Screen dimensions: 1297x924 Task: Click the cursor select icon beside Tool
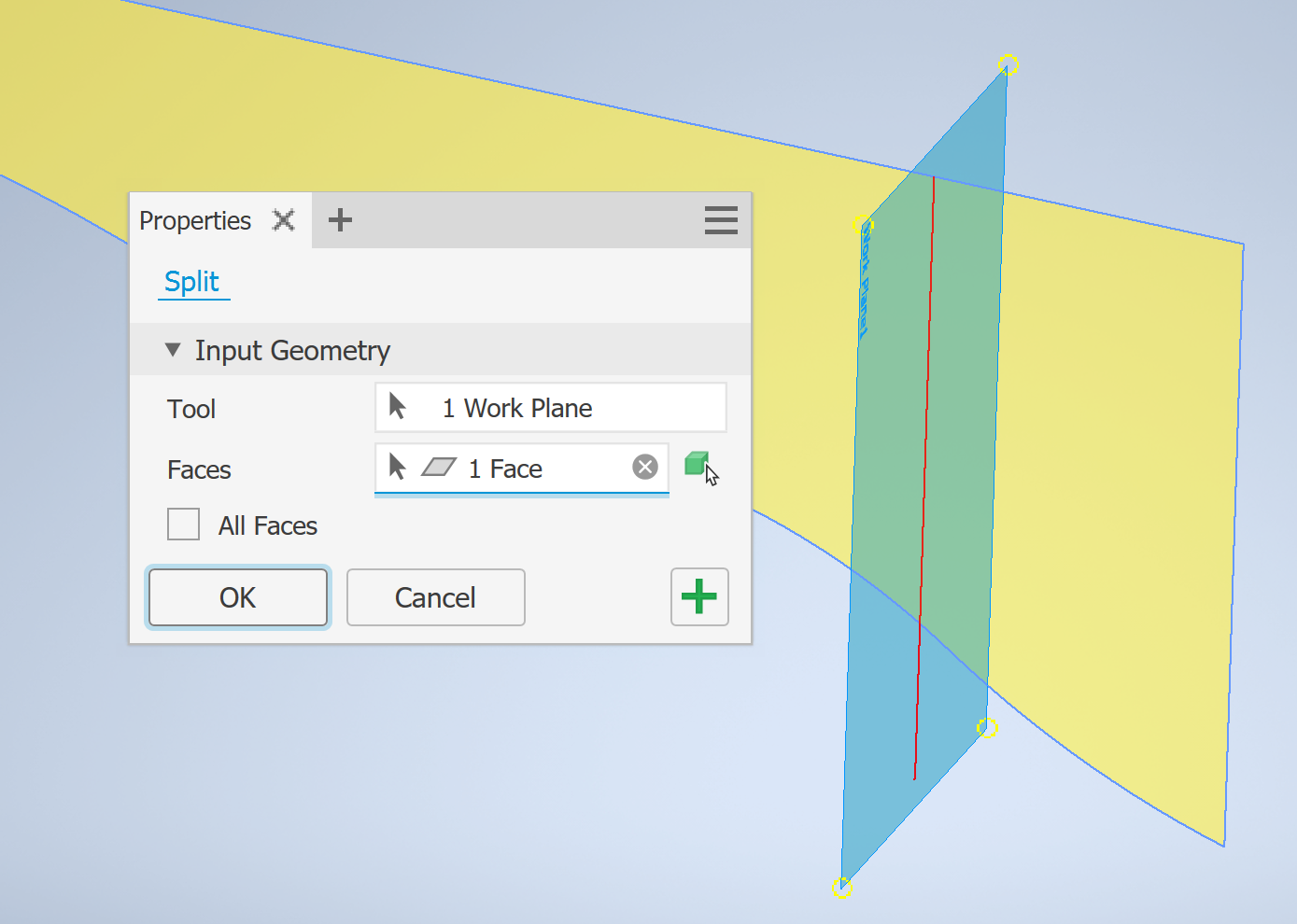point(397,406)
